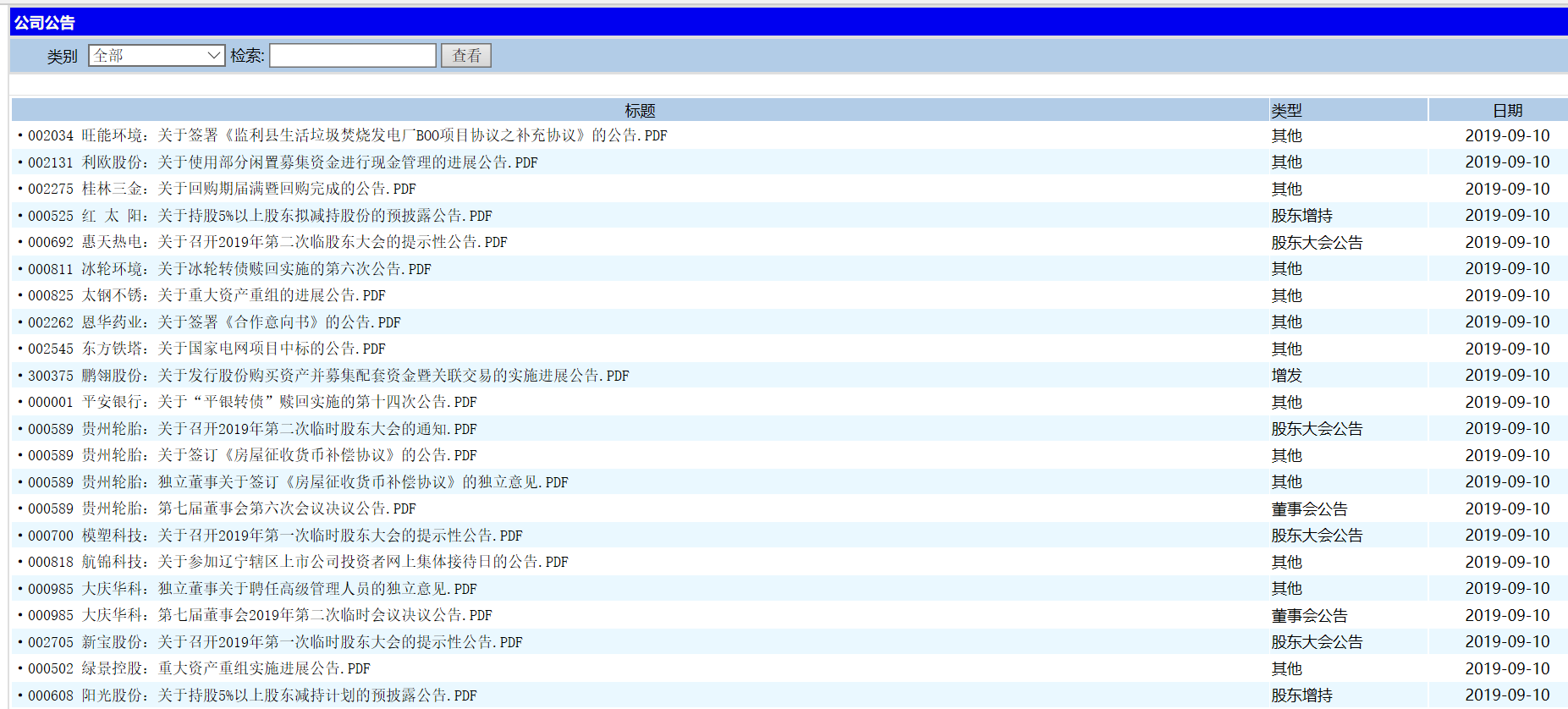Open 东方铁塔 国家电网项目中标 announcement
The width and height of the screenshot is (1568, 709).
point(206,349)
